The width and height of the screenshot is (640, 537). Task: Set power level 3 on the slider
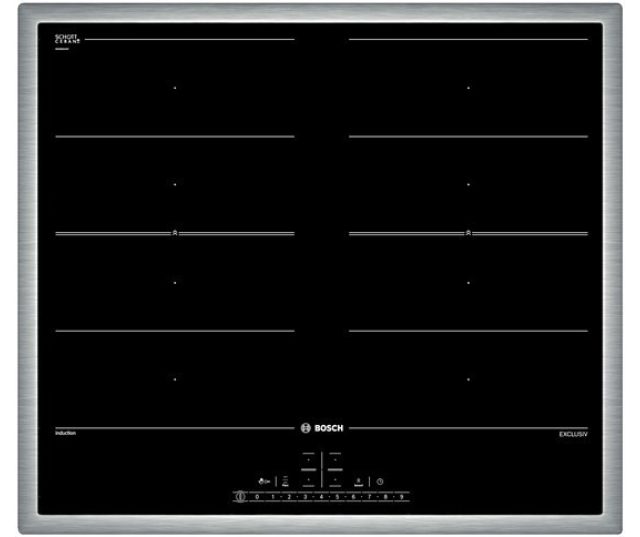(305, 497)
